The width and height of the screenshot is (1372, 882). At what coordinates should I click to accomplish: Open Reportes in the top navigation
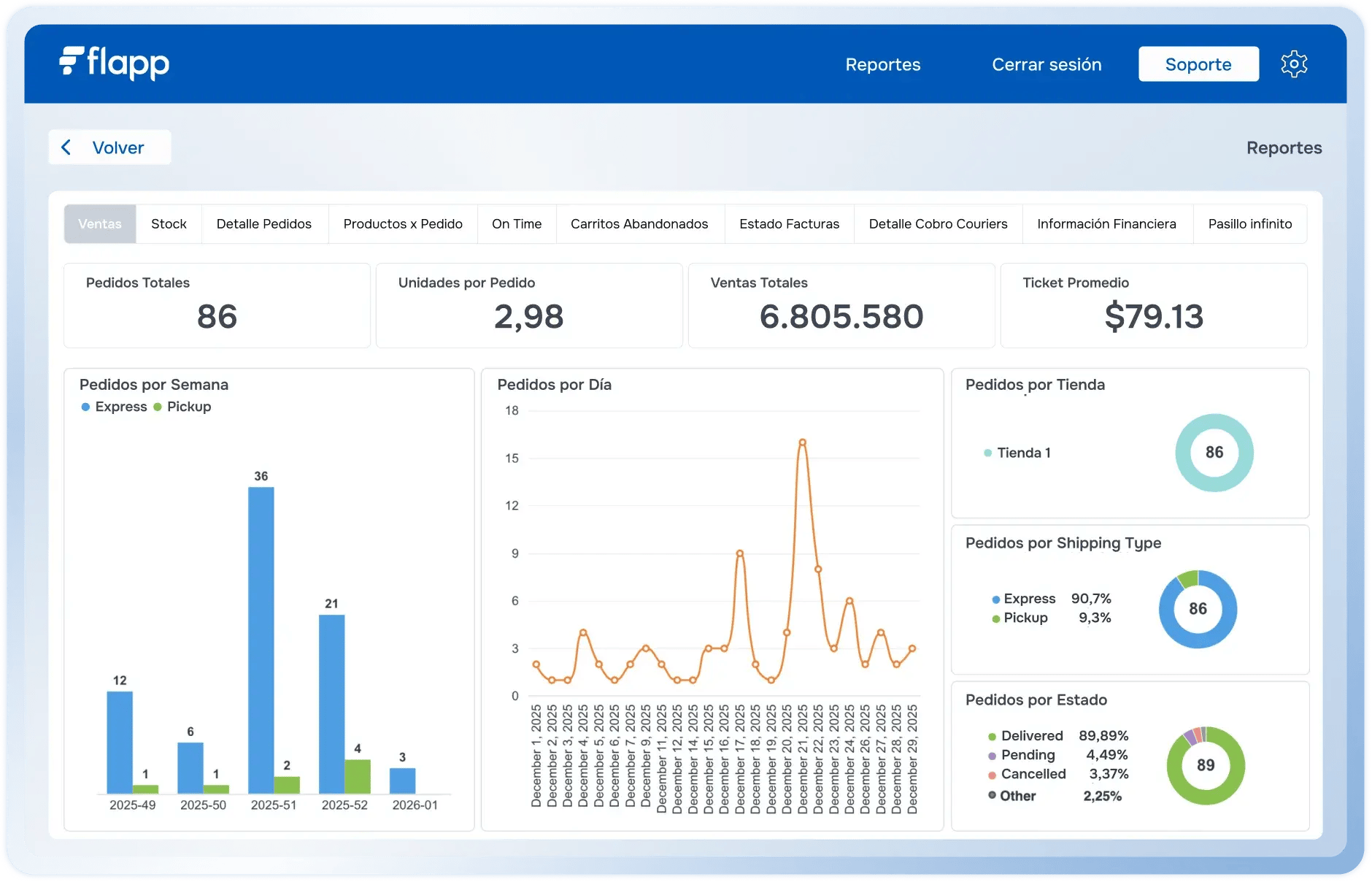click(x=882, y=64)
